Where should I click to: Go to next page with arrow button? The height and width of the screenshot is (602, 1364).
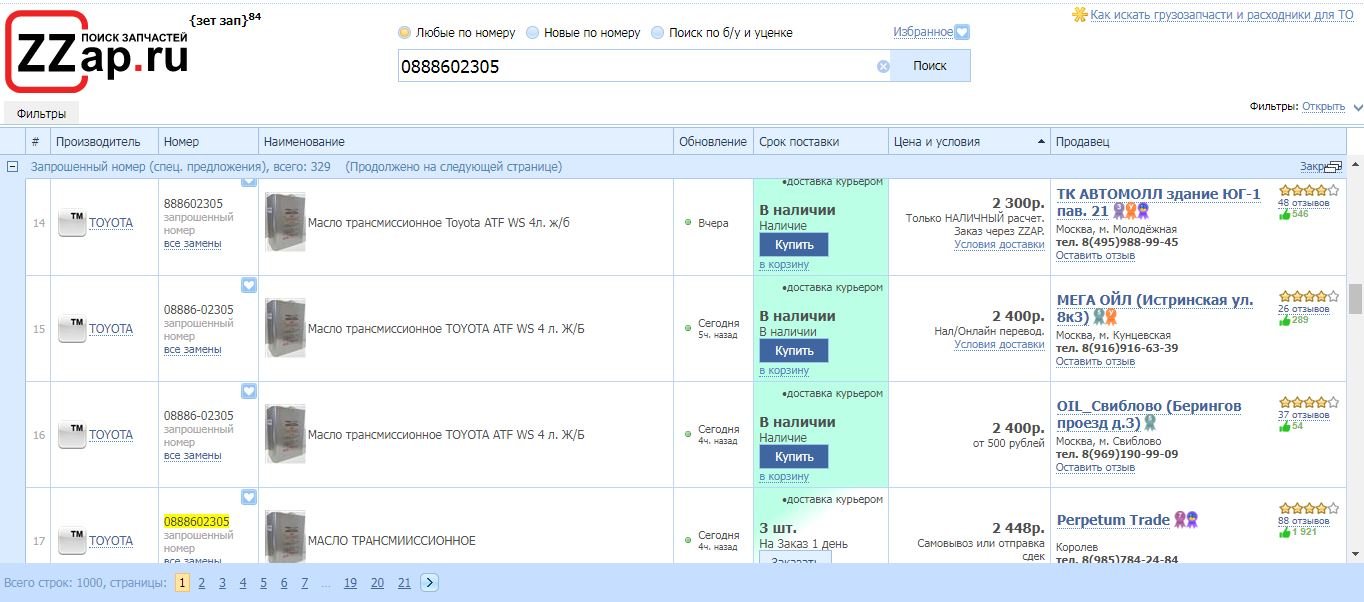429,583
